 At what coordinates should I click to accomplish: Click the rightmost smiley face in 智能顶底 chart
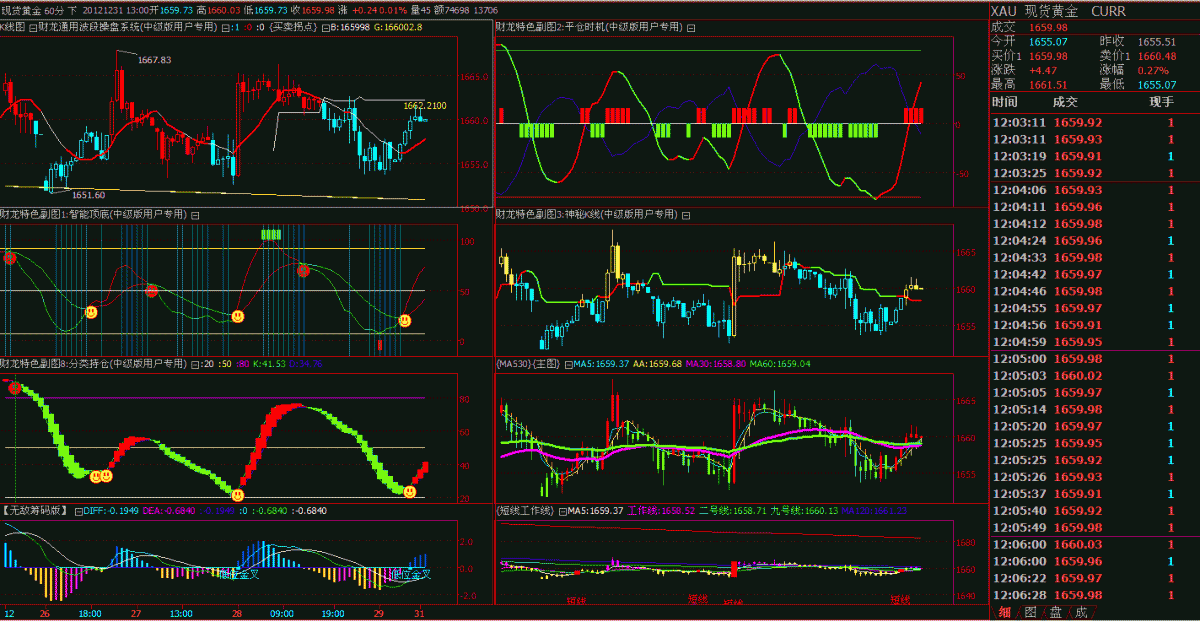tap(405, 321)
